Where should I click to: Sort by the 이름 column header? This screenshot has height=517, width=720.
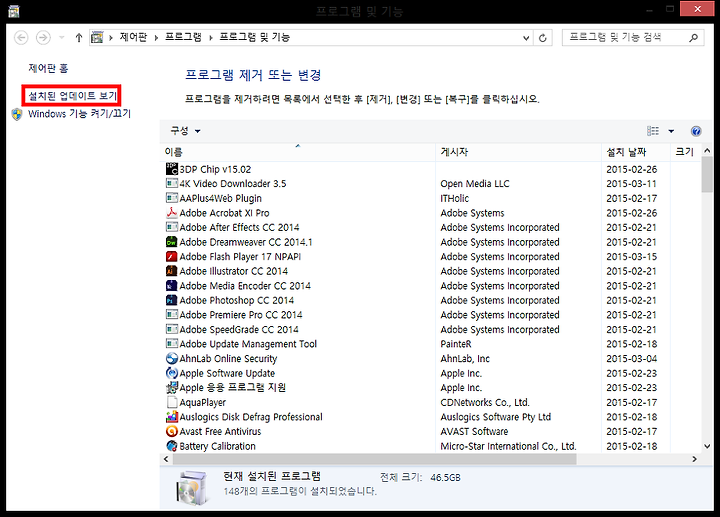(298, 152)
